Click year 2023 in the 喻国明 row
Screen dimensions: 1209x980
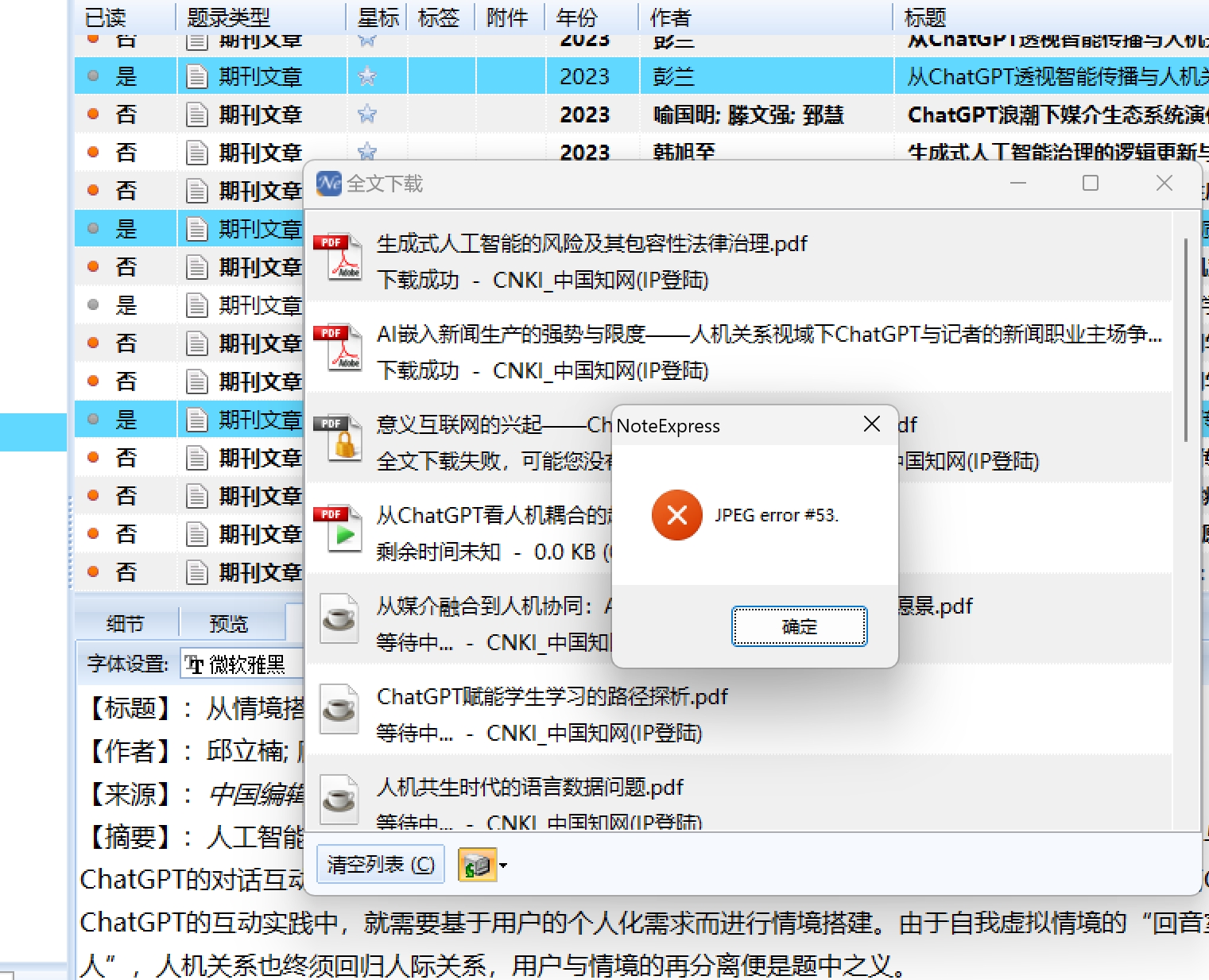(584, 114)
